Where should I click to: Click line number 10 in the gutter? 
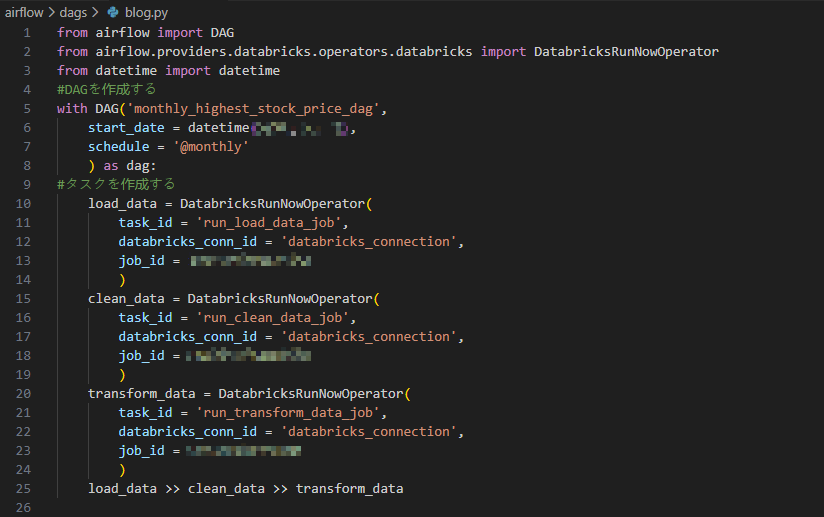(23, 203)
